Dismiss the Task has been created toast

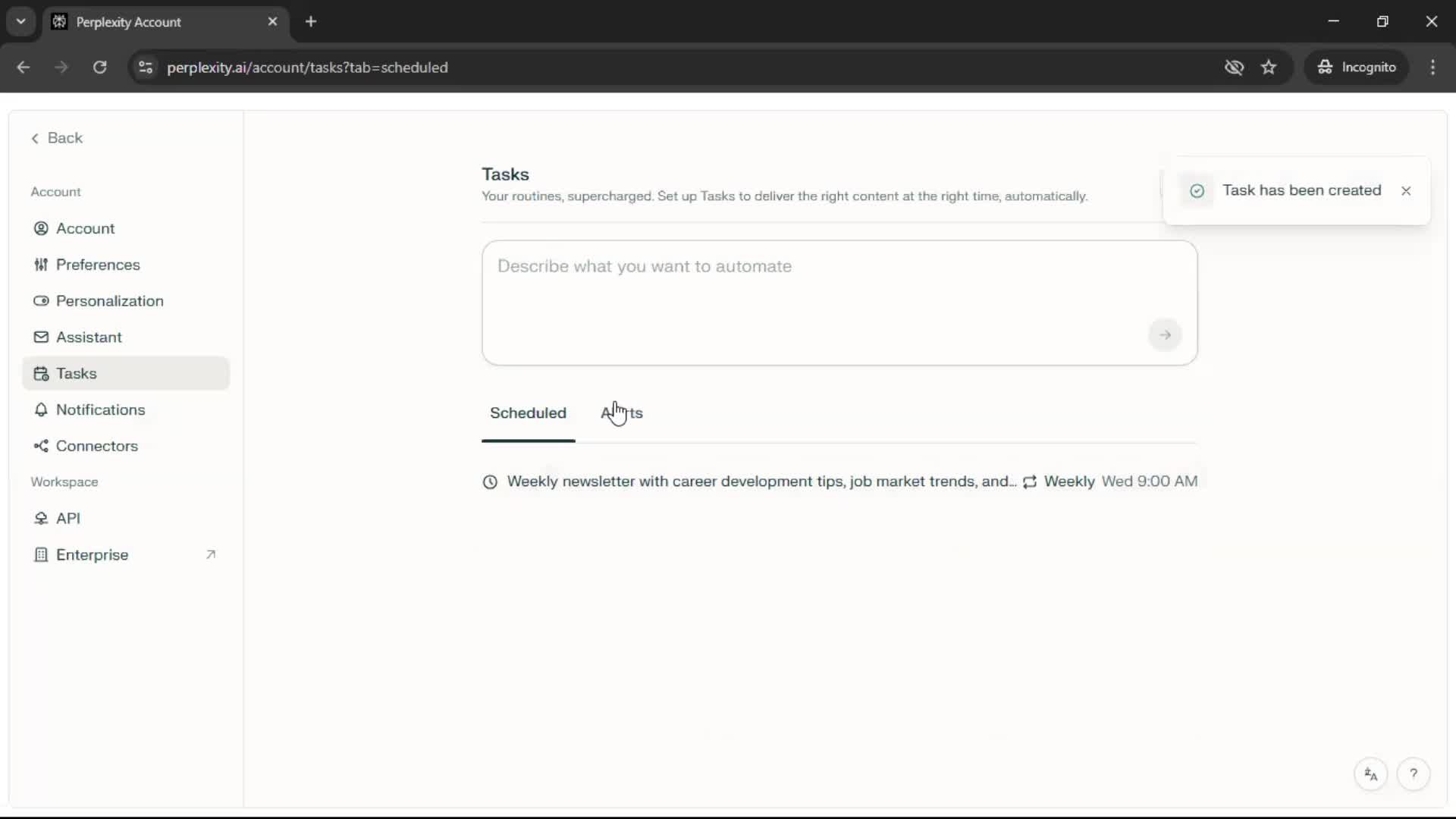[1406, 190]
